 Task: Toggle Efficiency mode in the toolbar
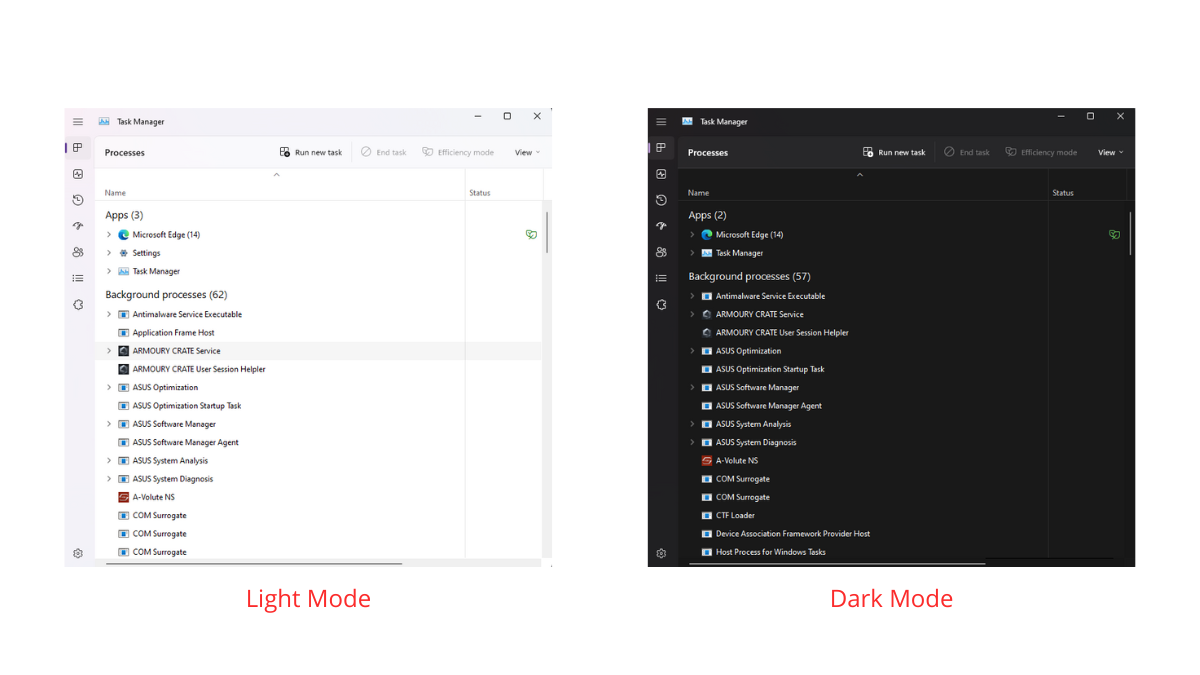pos(458,151)
